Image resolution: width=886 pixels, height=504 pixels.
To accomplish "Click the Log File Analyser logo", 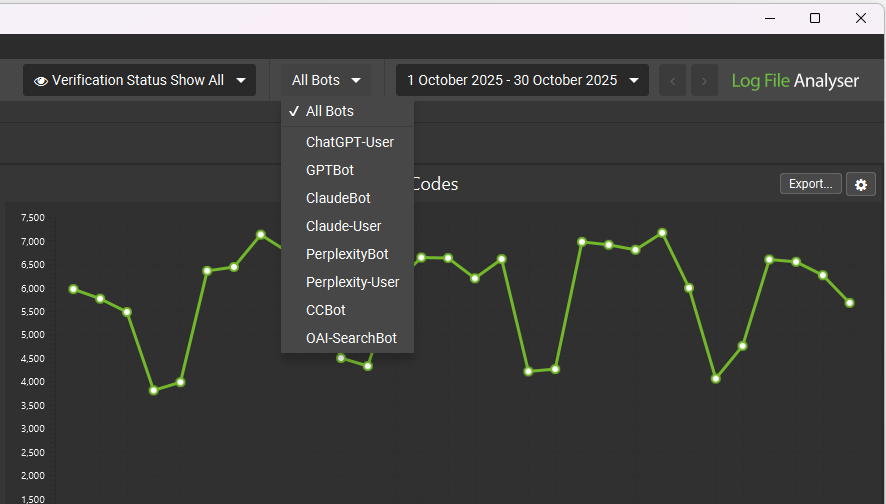I will tap(795, 81).
